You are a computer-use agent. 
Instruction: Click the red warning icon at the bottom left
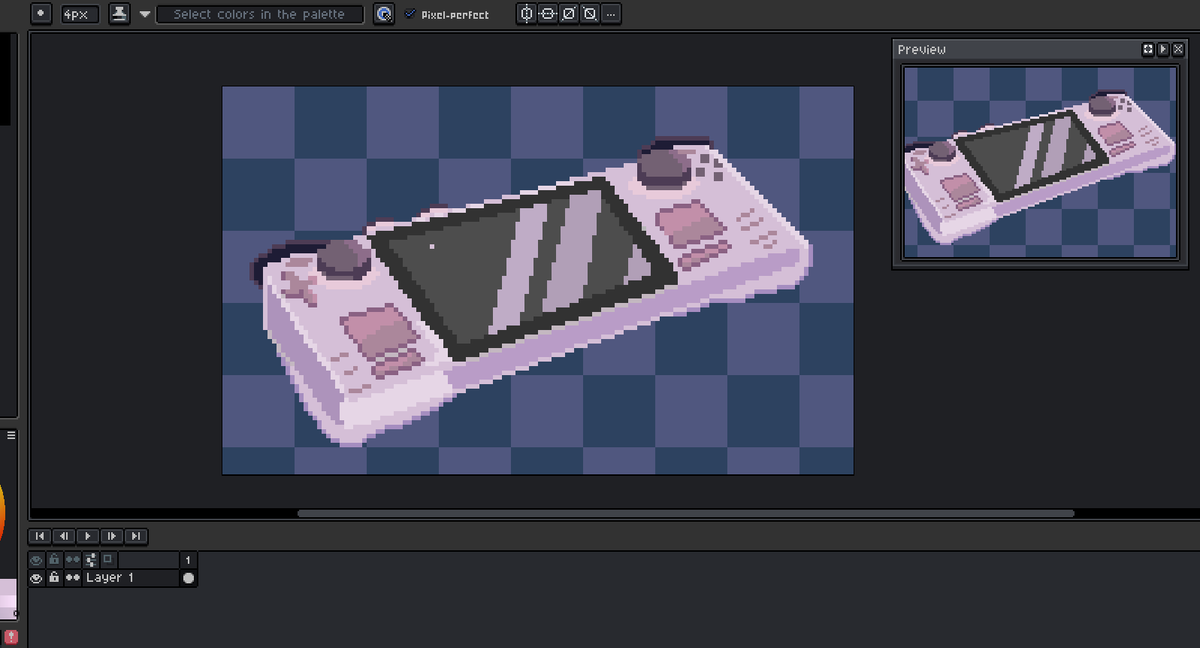click(10, 637)
